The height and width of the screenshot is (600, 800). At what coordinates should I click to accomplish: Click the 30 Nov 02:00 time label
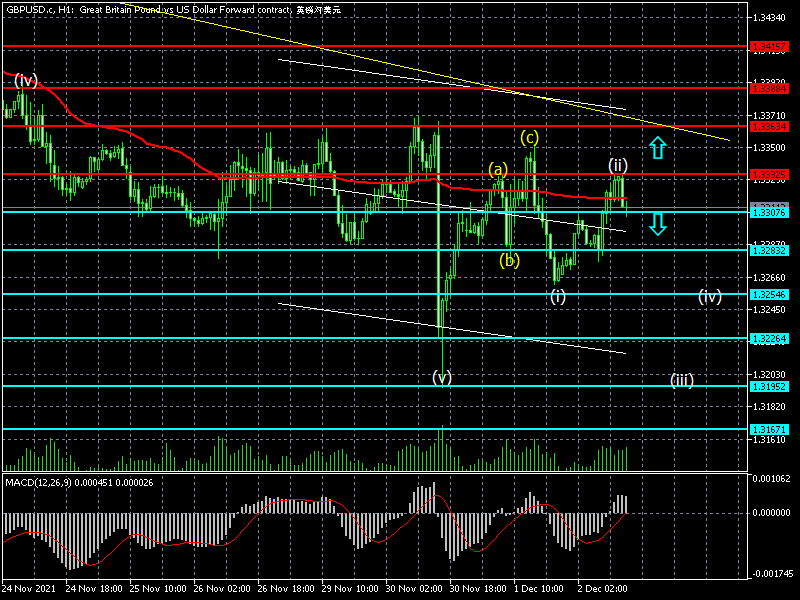click(414, 589)
